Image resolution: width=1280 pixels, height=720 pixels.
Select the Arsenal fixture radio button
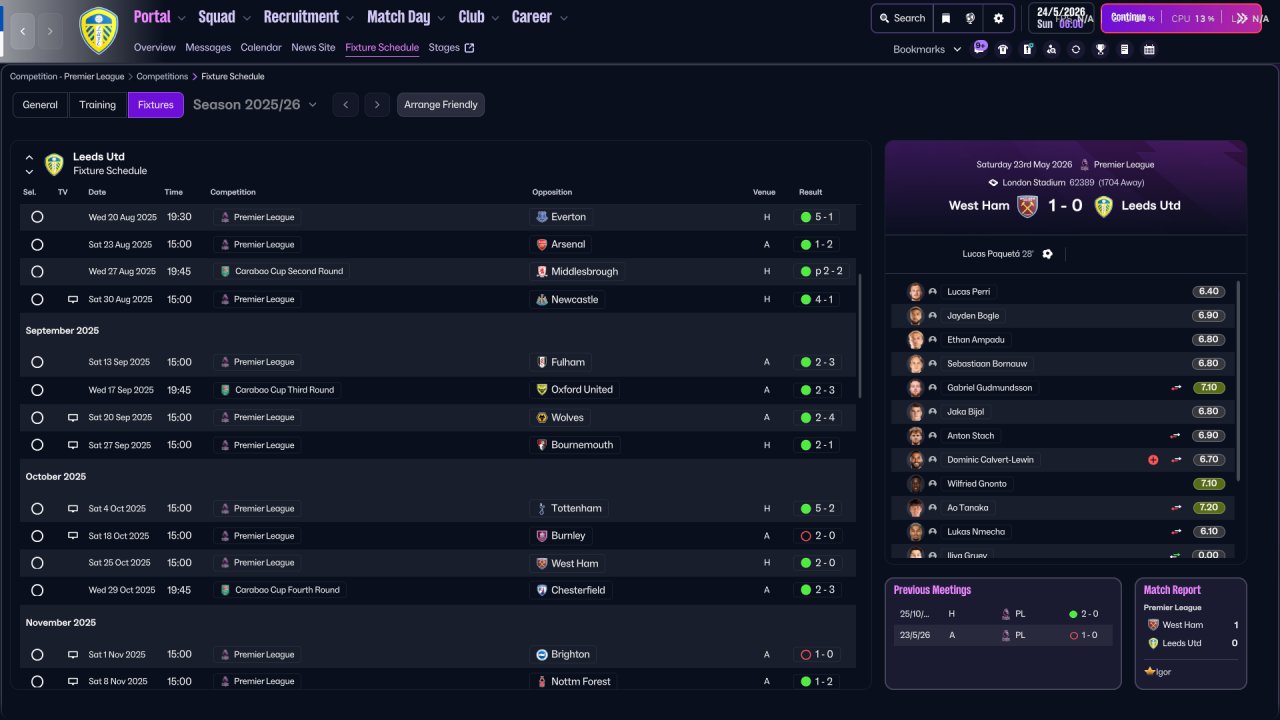click(37, 244)
